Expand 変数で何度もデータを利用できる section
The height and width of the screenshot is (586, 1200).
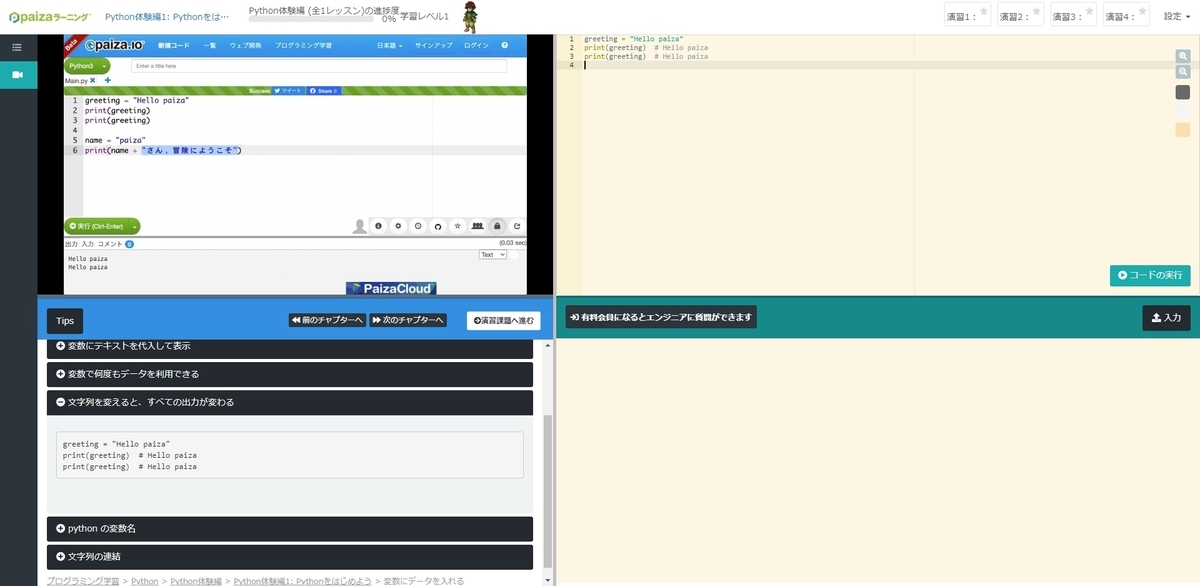(x=290, y=374)
